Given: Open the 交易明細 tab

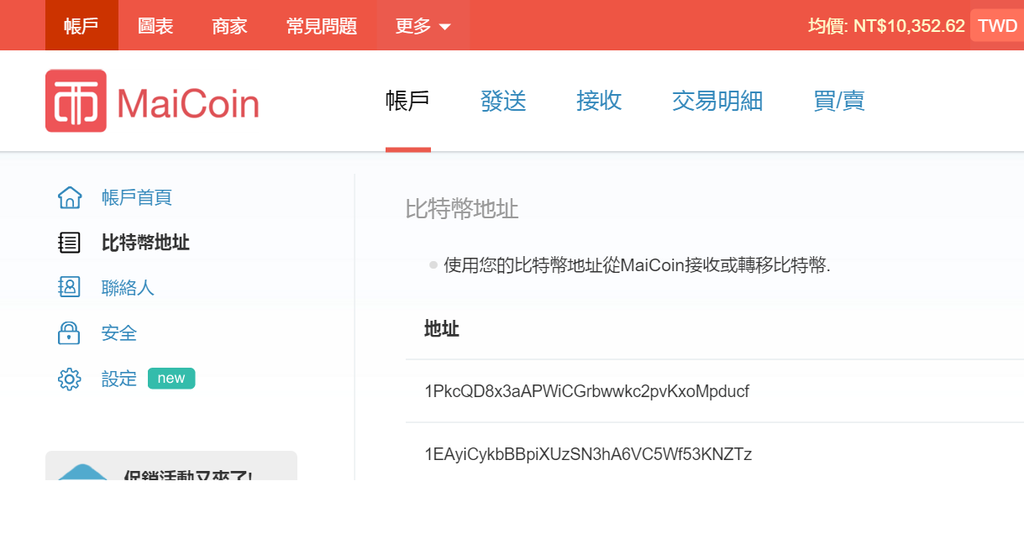Looking at the screenshot, I should pos(717,101).
